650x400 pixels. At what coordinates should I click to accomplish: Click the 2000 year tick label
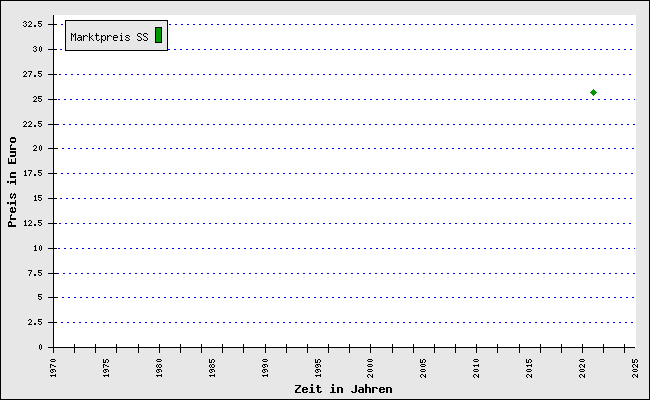click(x=370, y=366)
